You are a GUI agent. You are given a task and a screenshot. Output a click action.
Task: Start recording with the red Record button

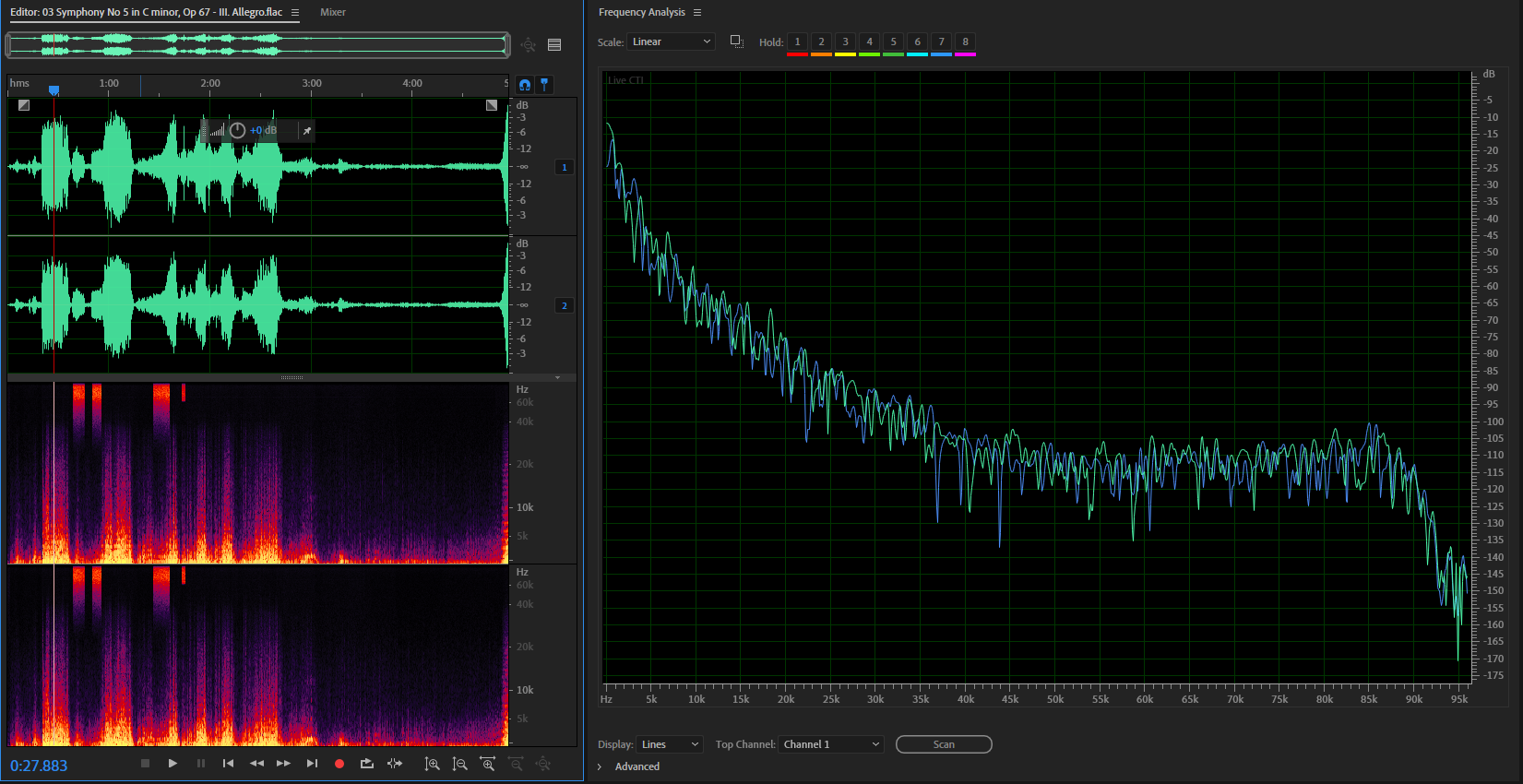339,764
